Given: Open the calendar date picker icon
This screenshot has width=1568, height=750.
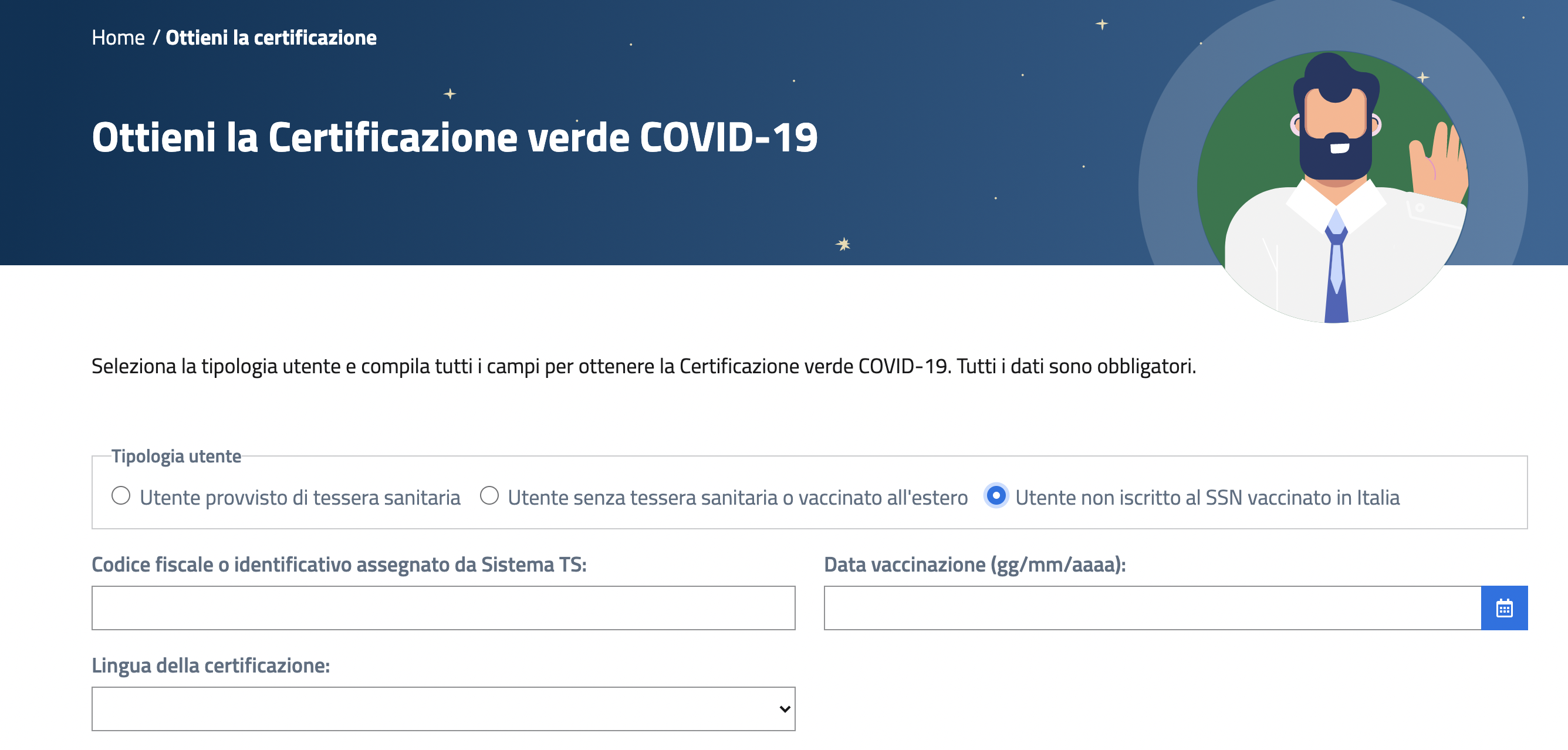Looking at the screenshot, I should tap(1503, 607).
